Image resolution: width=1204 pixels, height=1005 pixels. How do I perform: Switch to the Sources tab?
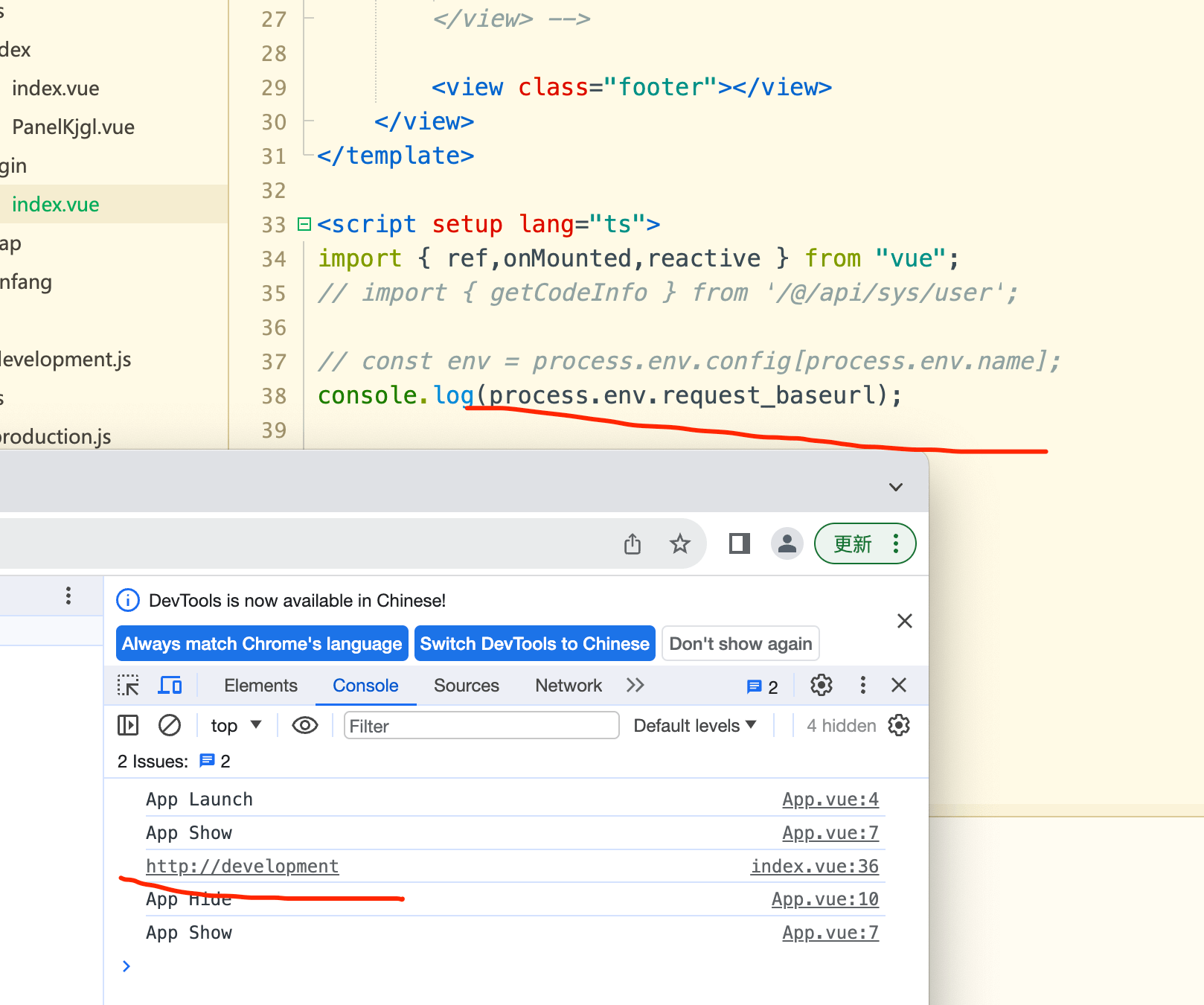tap(467, 685)
